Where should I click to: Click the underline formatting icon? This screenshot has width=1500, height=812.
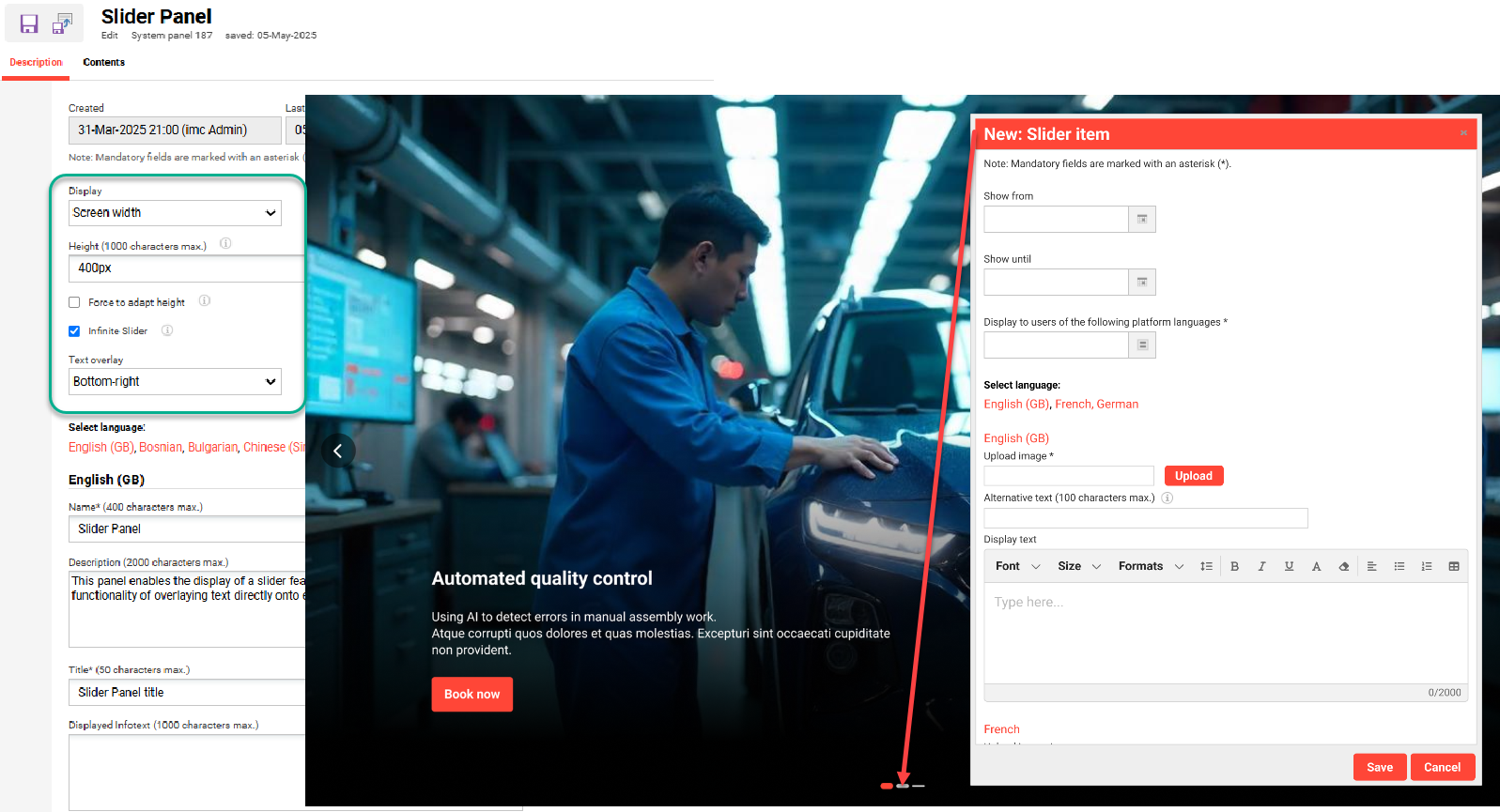1289,566
